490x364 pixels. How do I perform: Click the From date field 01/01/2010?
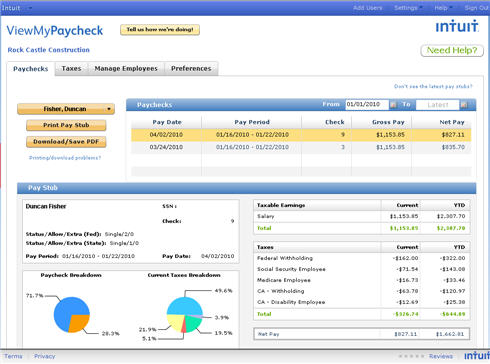(x=367, y=104)
